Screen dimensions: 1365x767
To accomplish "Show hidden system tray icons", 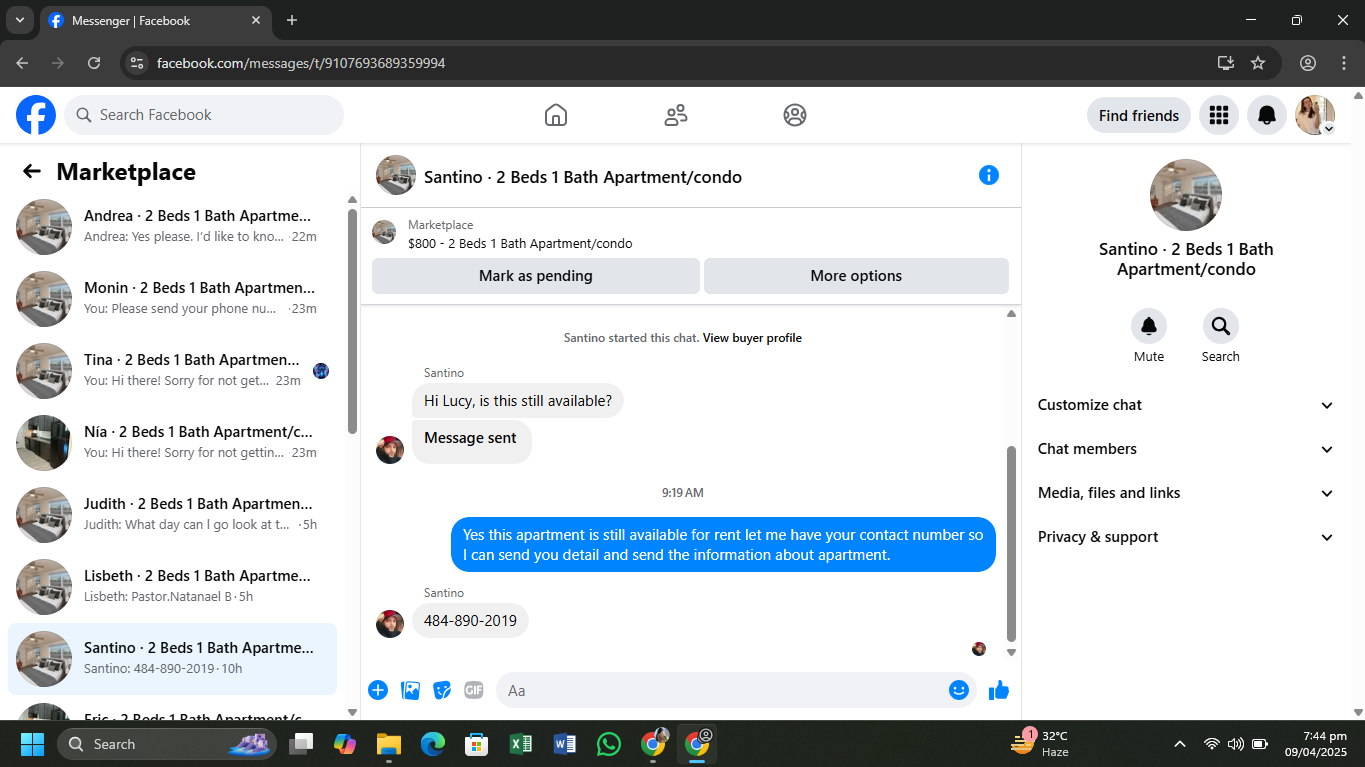I will point(1180,744).
